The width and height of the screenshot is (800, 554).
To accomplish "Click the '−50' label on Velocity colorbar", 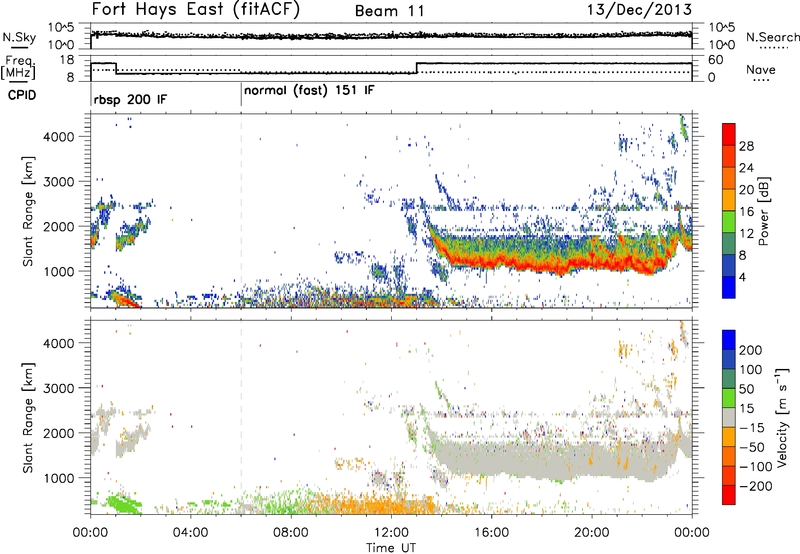I will point(752,447).
